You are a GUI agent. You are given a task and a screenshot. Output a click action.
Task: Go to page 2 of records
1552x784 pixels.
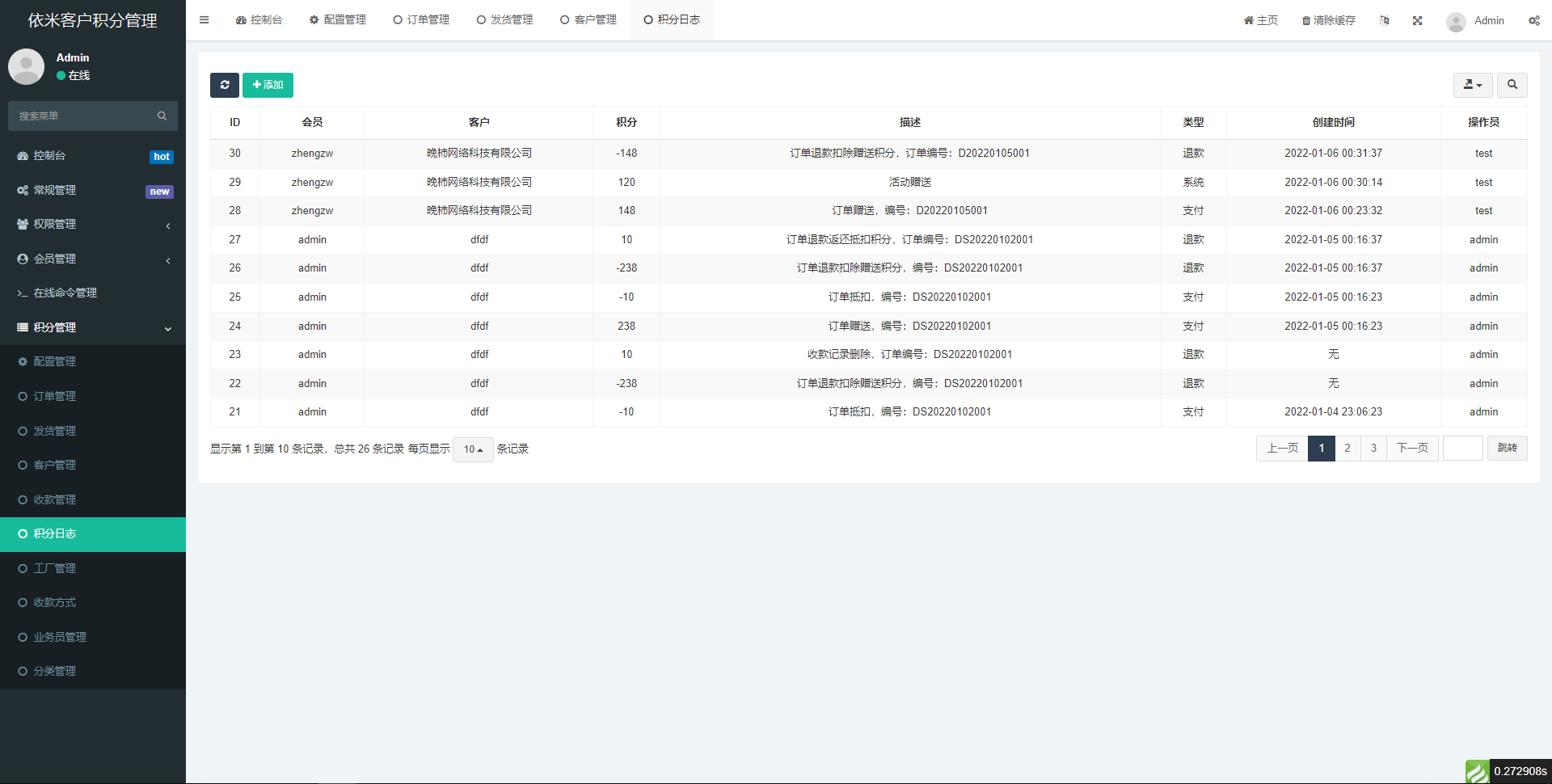point(1347,449)
